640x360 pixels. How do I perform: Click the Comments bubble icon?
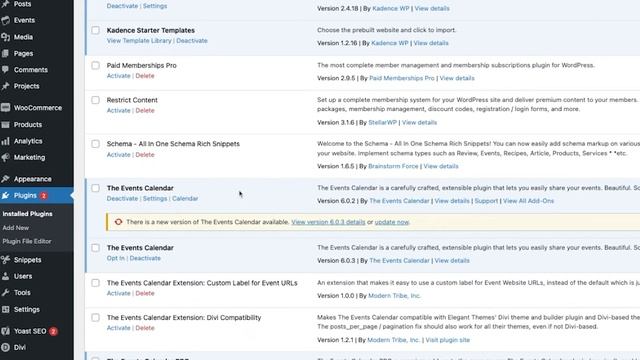(x=5, y=70)
